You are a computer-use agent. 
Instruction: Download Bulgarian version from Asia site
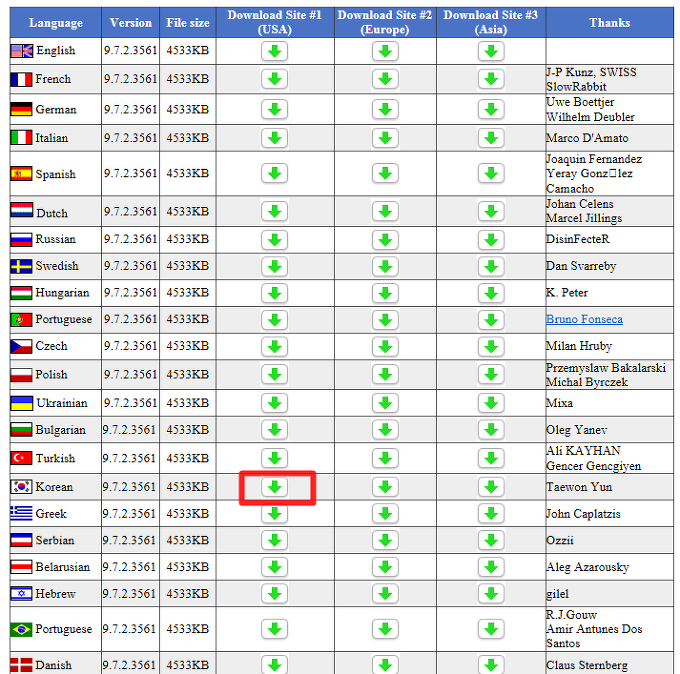[491, 430]
